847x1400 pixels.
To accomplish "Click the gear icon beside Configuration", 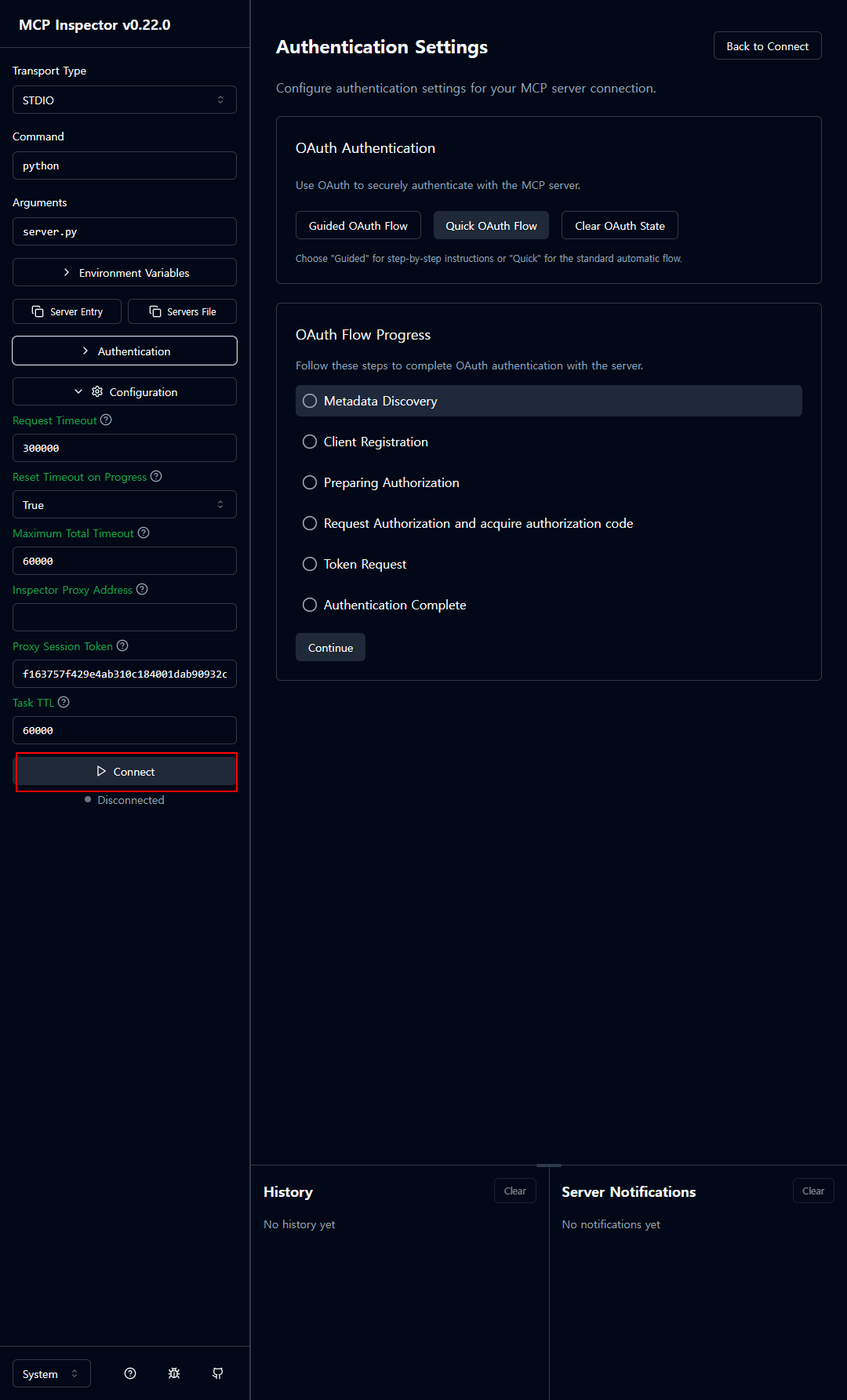I will click(x=97, y=391).
